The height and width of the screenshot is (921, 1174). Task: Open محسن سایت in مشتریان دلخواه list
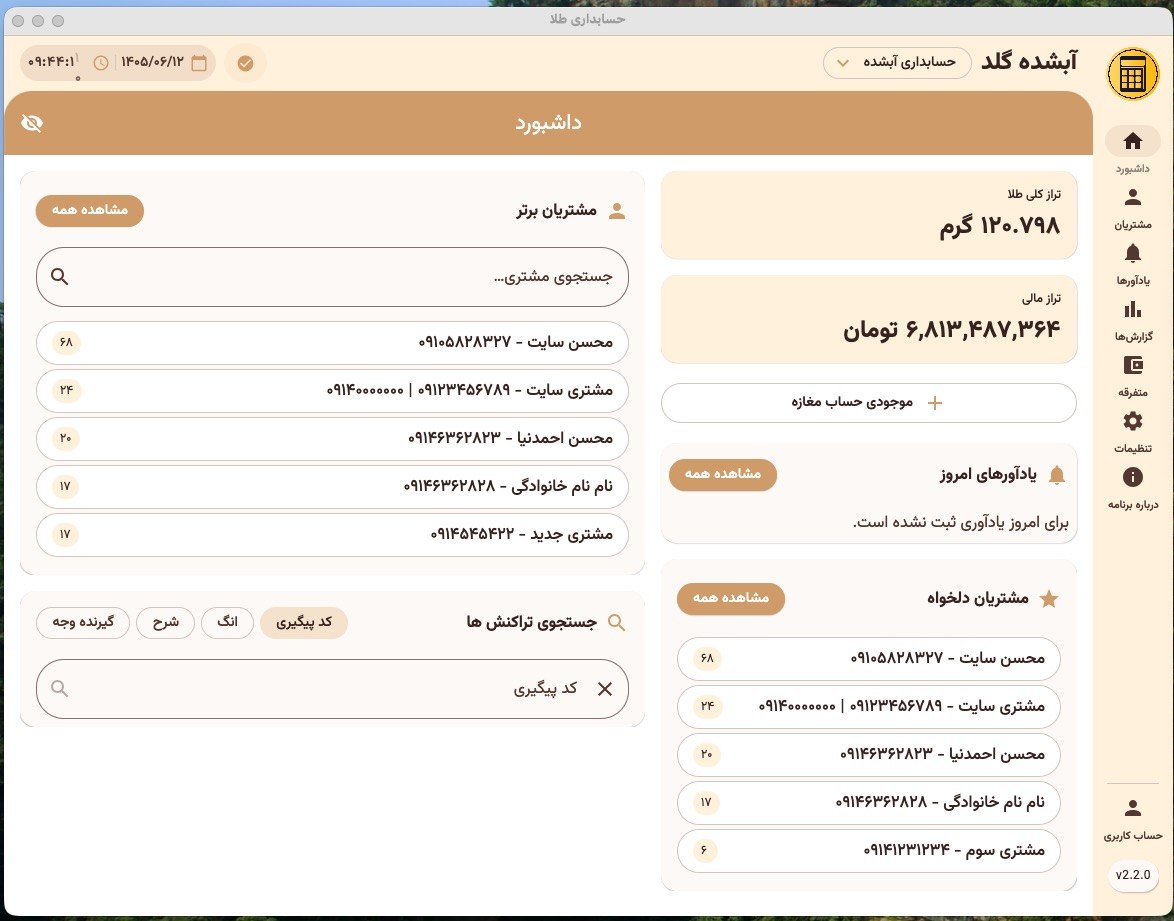click(x=869, y=659)
